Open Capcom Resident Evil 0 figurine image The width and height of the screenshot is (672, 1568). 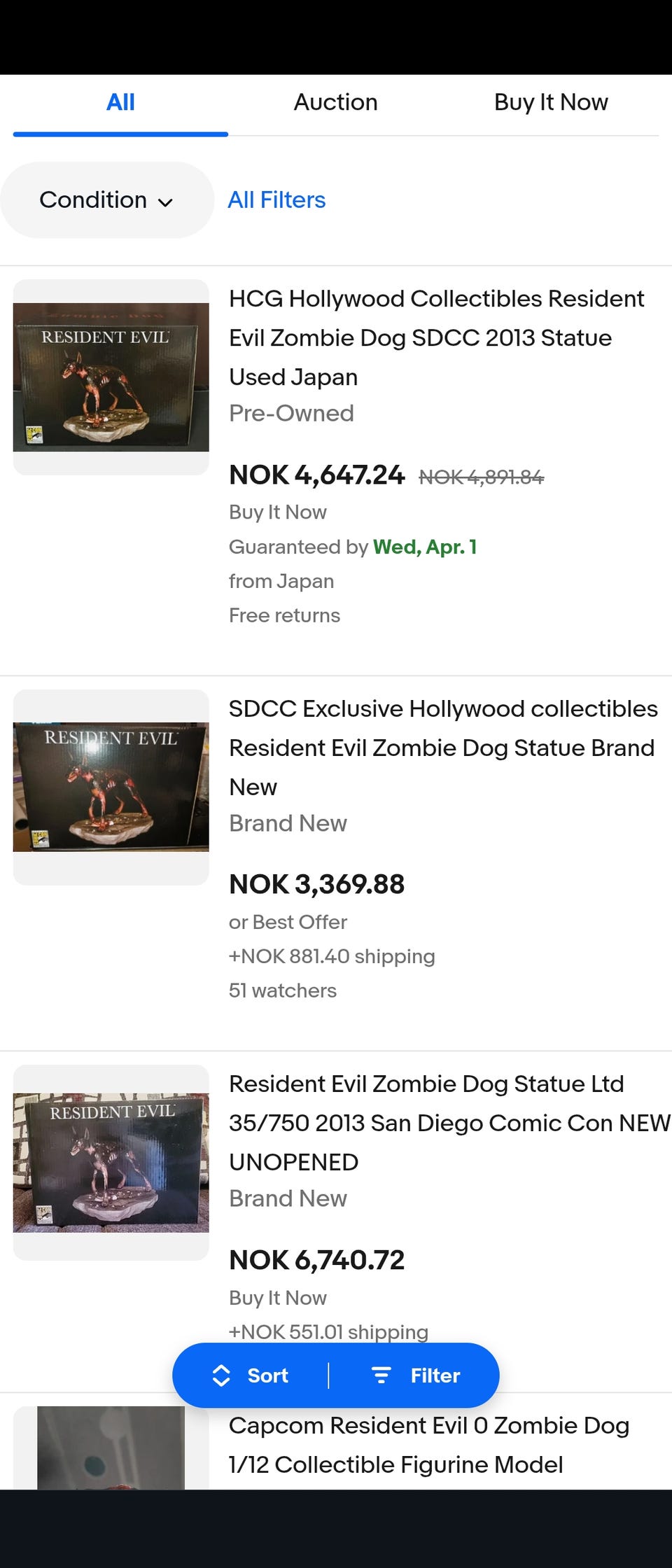[x=111, y=1447]
